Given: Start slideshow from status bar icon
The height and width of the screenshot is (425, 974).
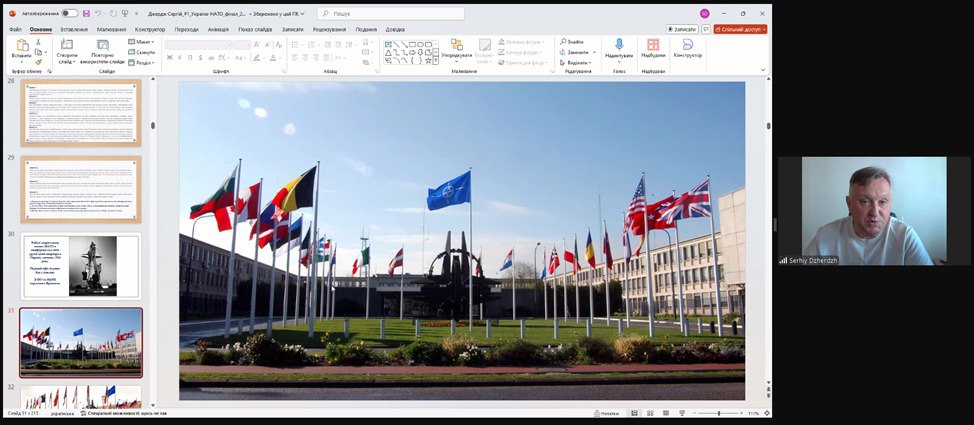Looking at the screenshot, I should 681,413.
